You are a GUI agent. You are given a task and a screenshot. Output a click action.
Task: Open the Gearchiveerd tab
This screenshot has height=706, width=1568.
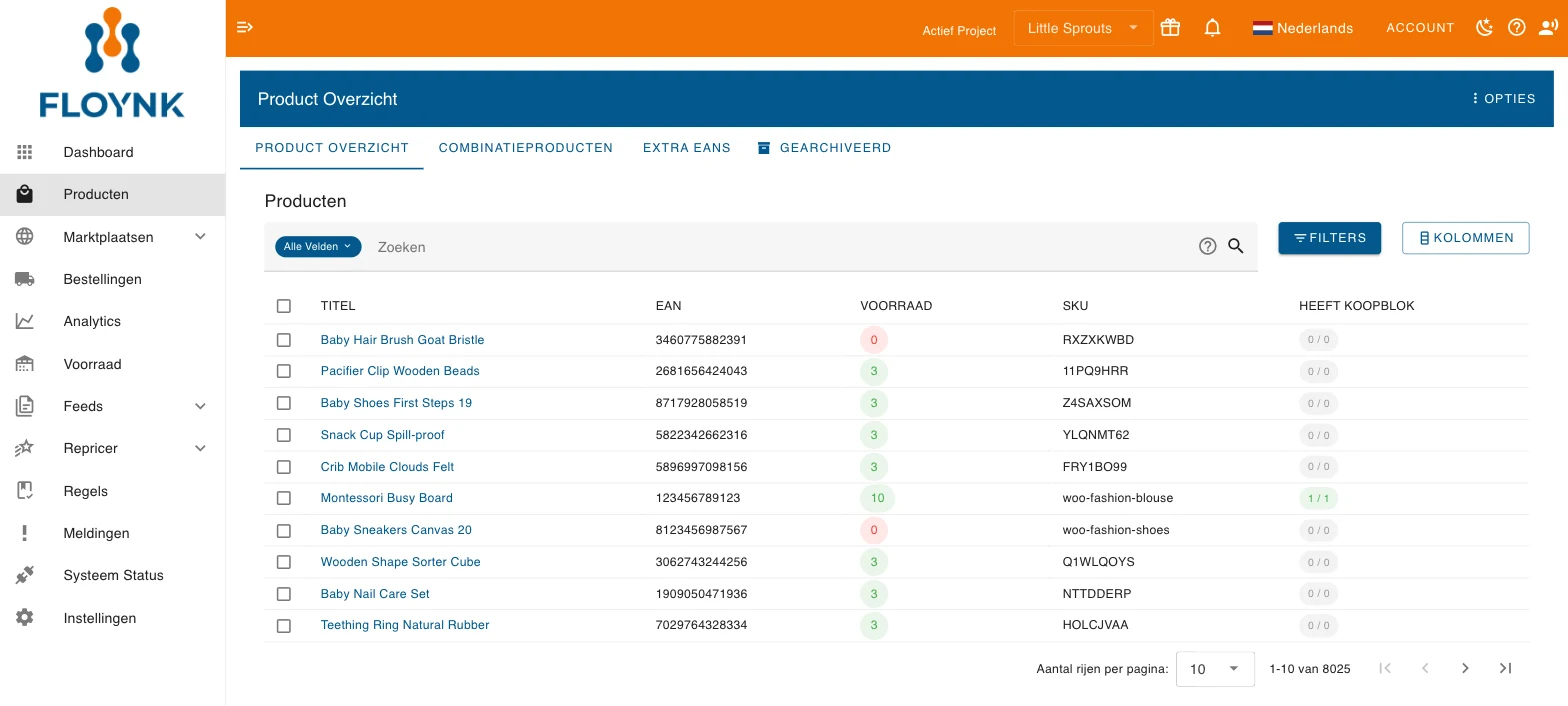tap(824, 148)
